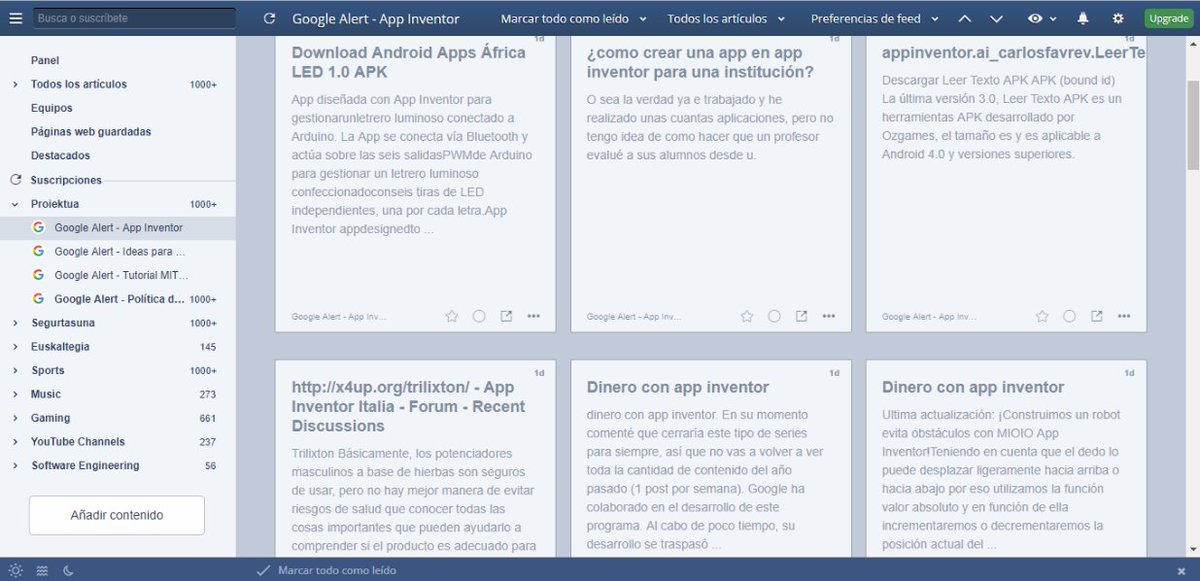
Task: Select the middle theme icon in footer
Action: pos(42,570)
